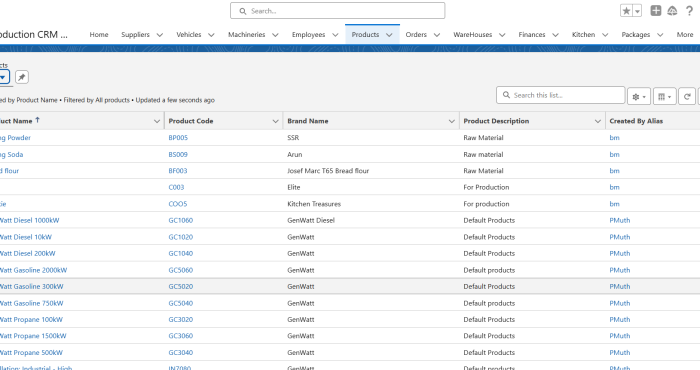Open the Help question mark icon
This screenshot has width=700, height=370.
click(x=689, y=11)
